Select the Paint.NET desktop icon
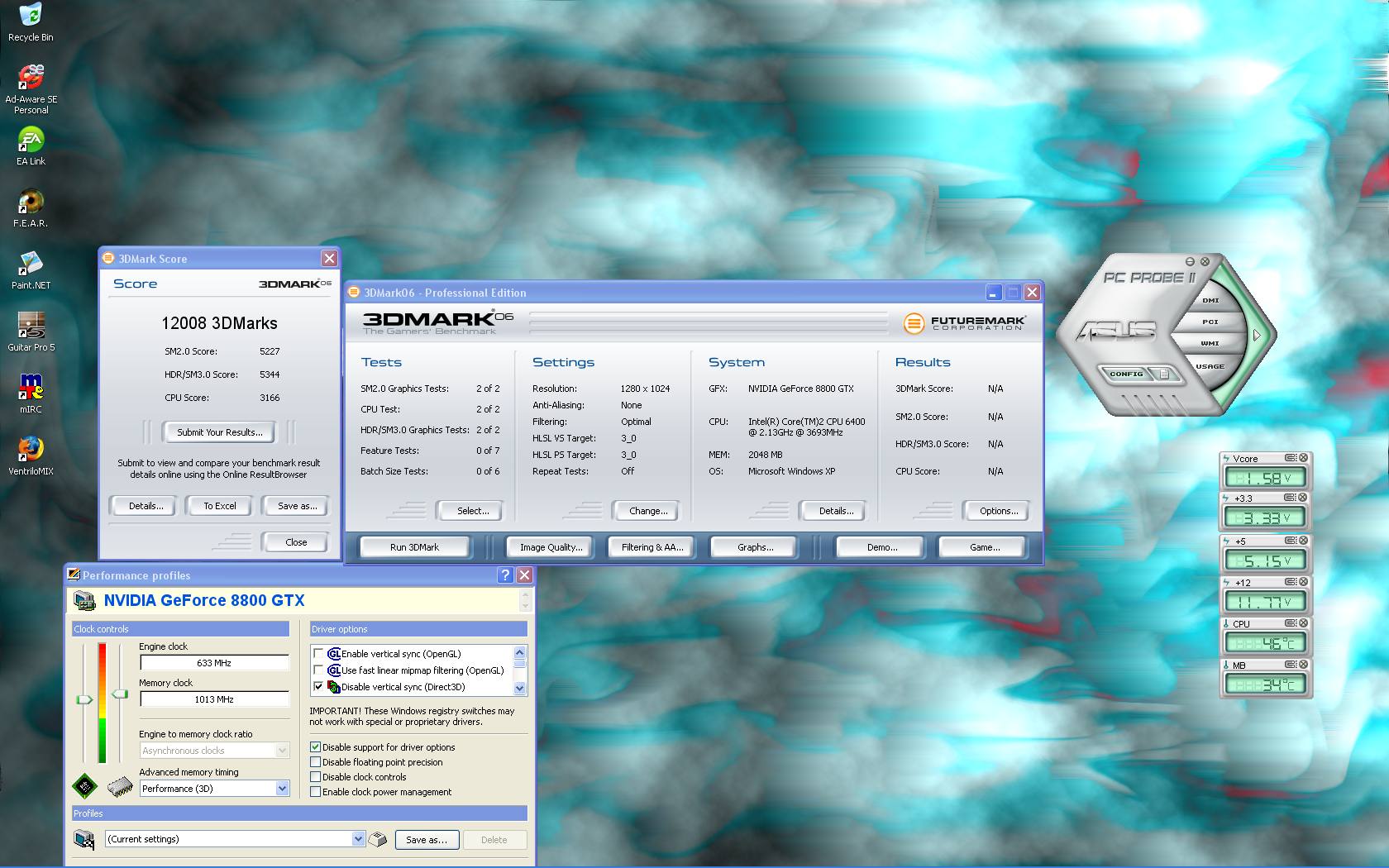The width and height of the screenshot is (1389, 868). (x=31, y=270)
